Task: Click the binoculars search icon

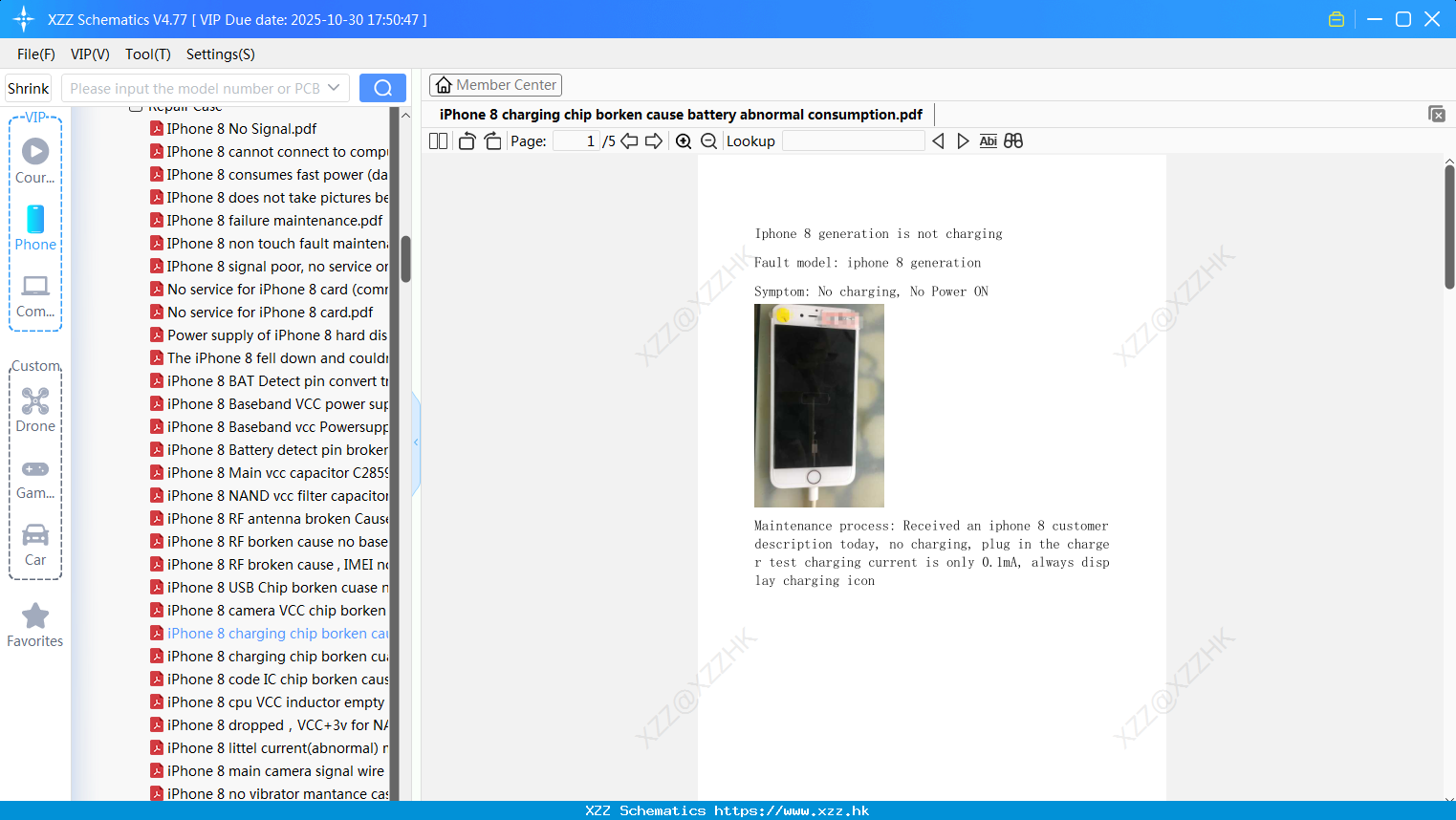Action: click(1013, 141)
